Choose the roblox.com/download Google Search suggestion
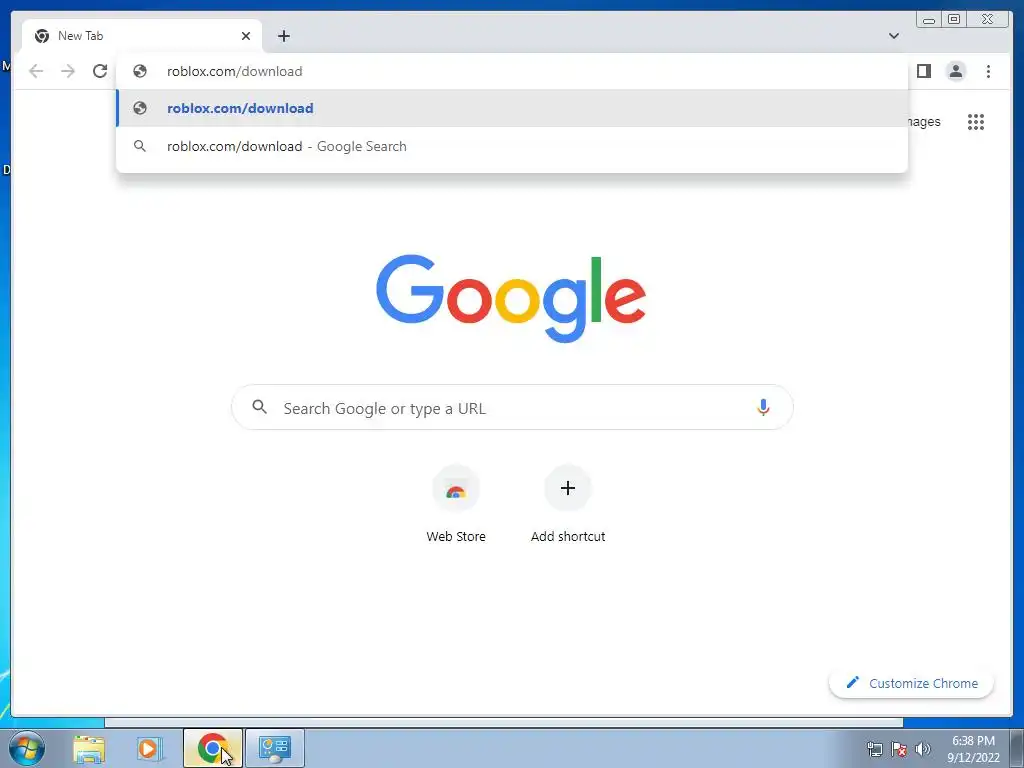Viewport: 1024px width, 768px height. point(512,146)
